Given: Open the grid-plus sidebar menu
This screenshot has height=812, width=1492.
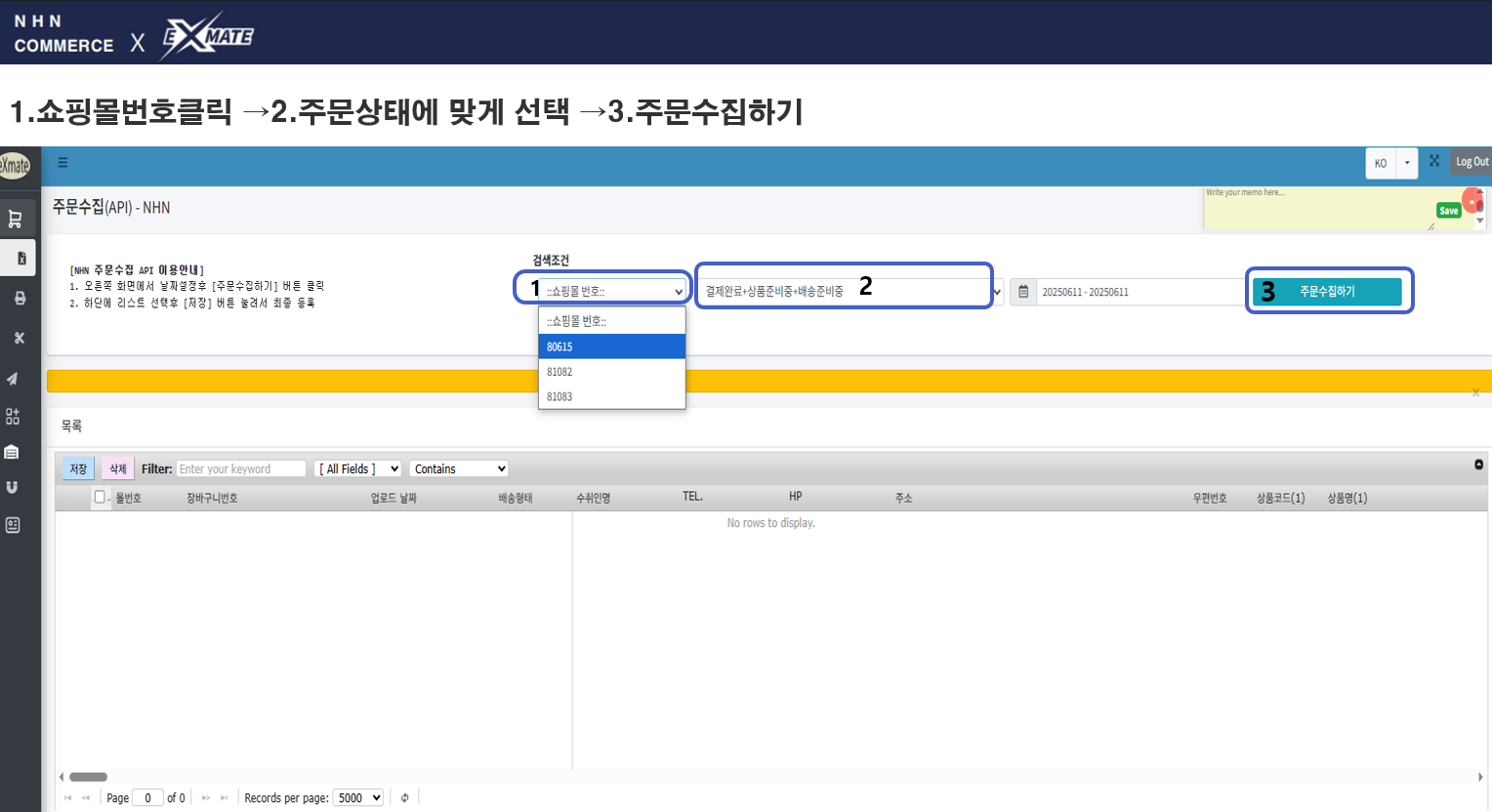Looking at the screenshot, I should [x=12, y=417].
